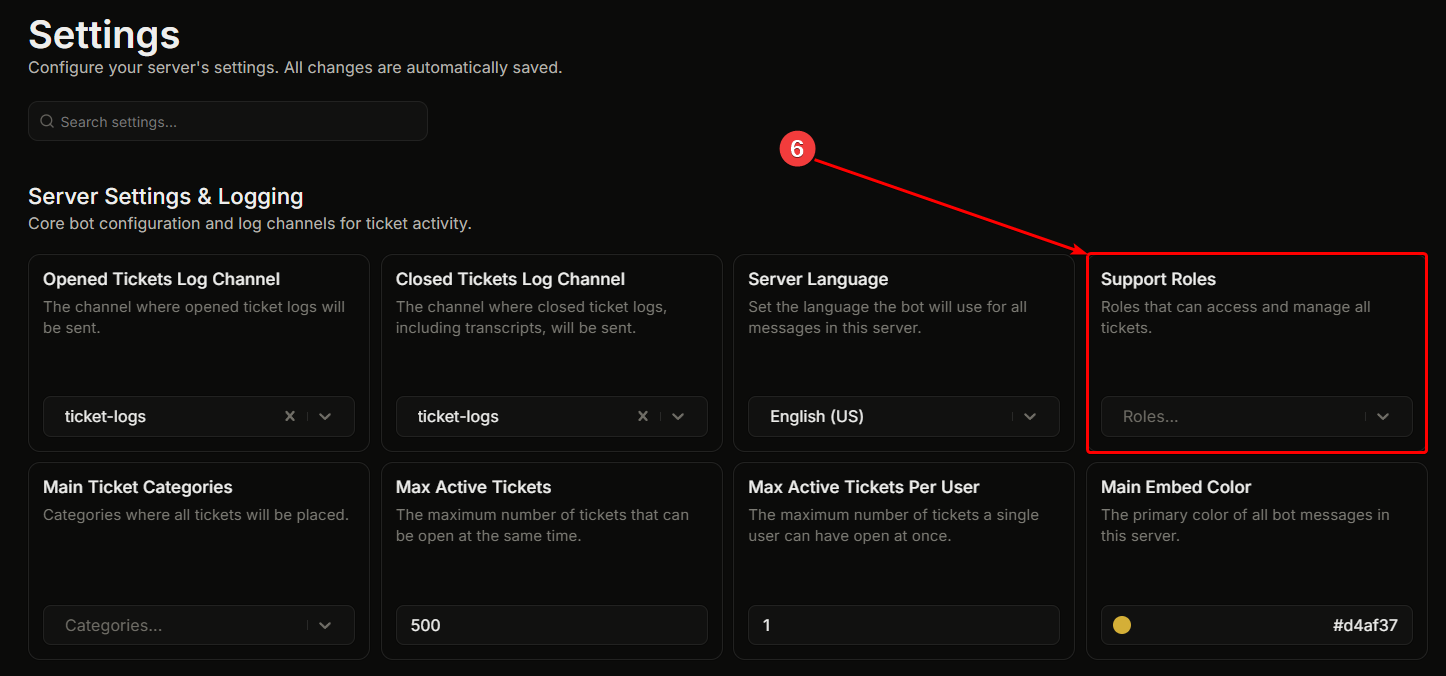The height and width of the screenshot is (676, 1446).
Task: Open the Main Ticket Categories dropdown arrow
Action: coord(325,625)
